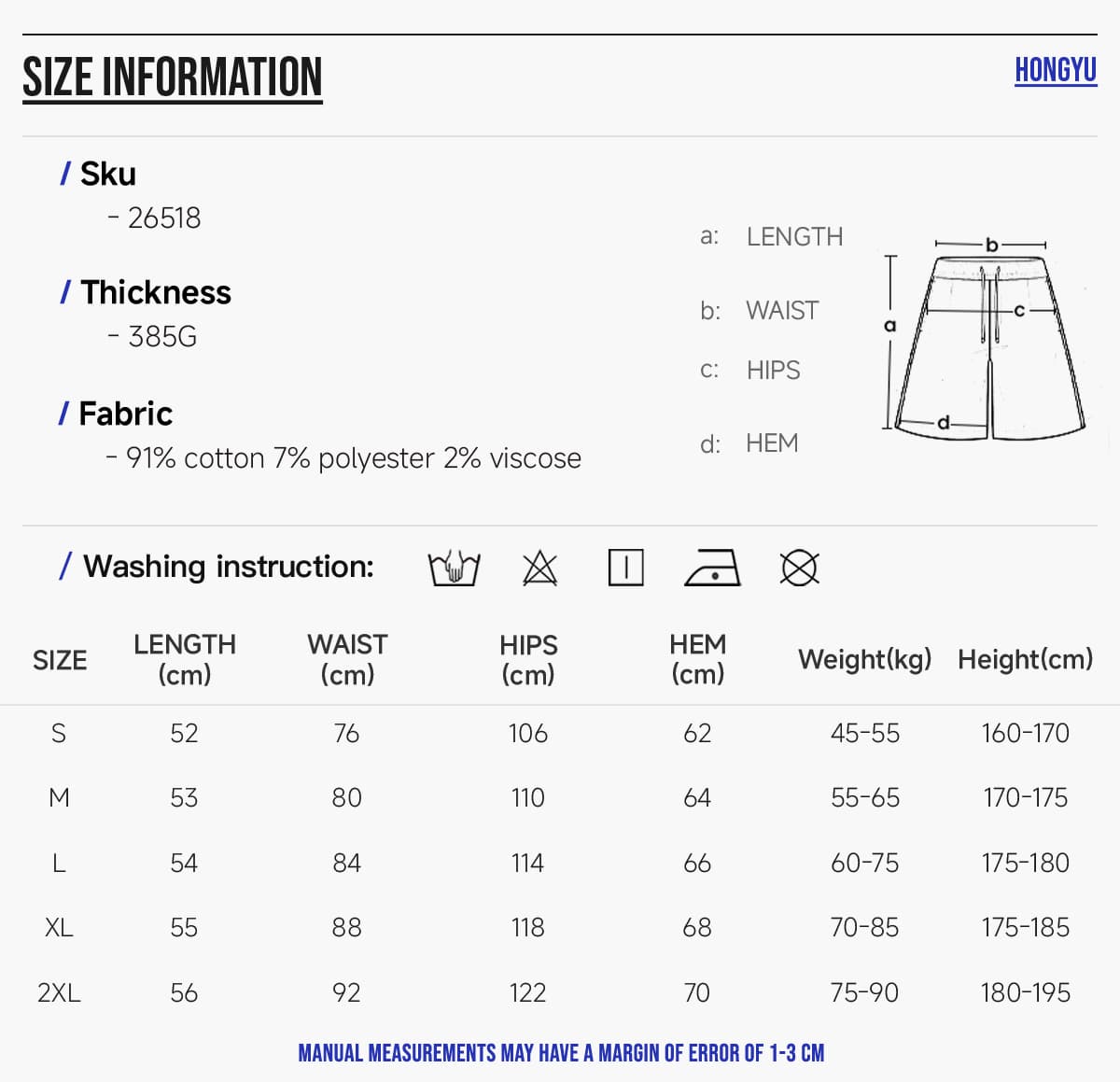The height and width of the screenshot is (1082, 1120).
Task: Click the do-not-dry-clean circle icon
Action: 799,568
